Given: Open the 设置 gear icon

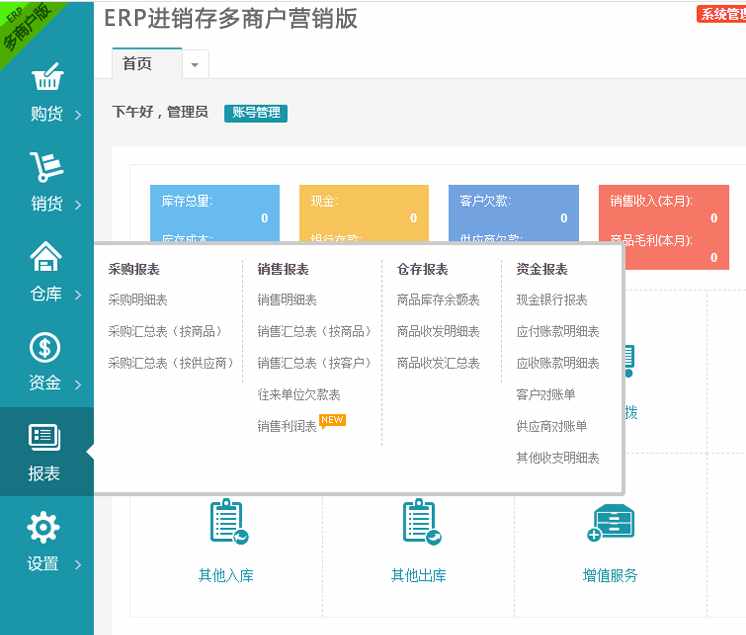Looking at the screenshot, I should [x=43, y=527].
